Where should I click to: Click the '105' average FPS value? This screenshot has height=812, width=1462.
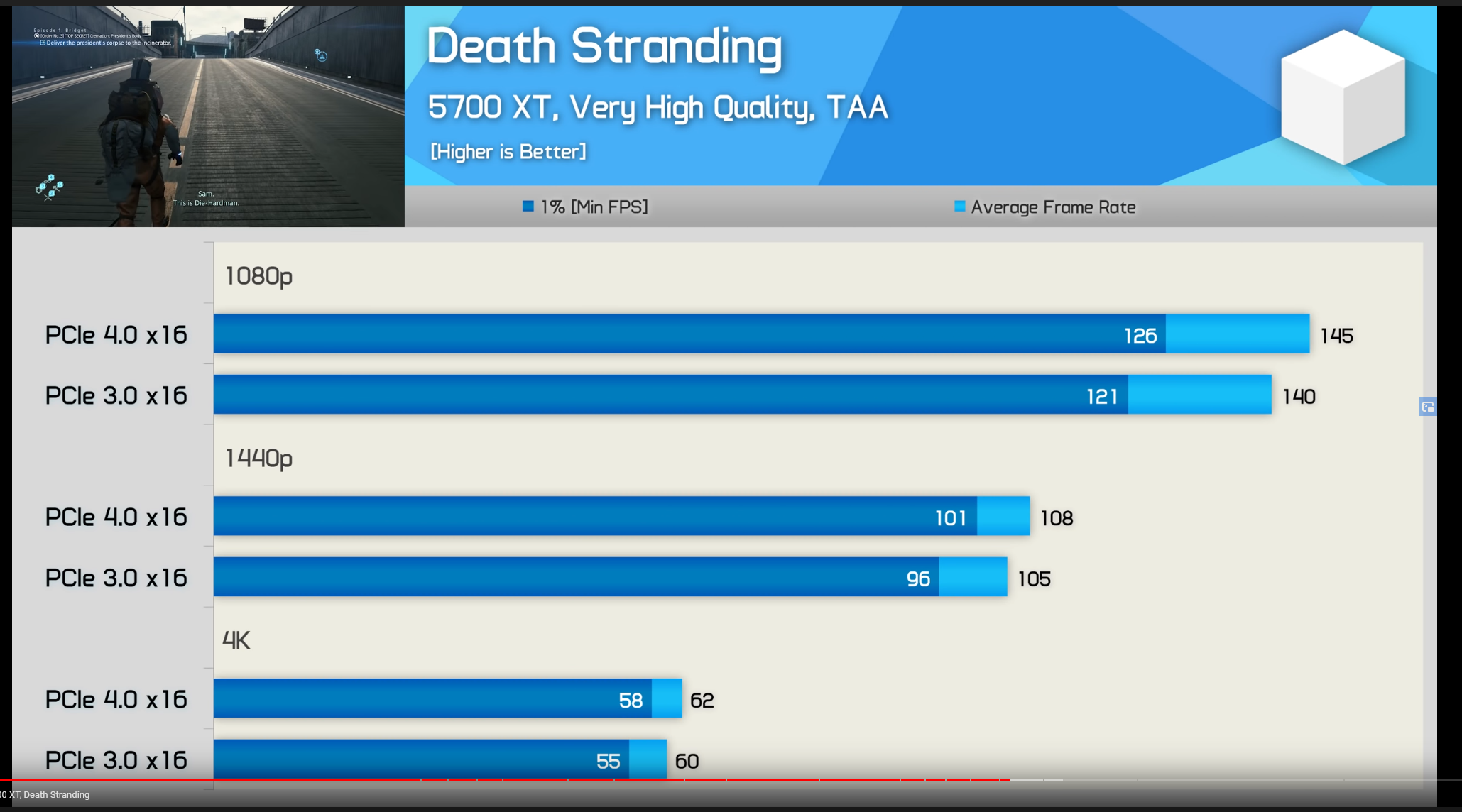tap(1035, 579)
